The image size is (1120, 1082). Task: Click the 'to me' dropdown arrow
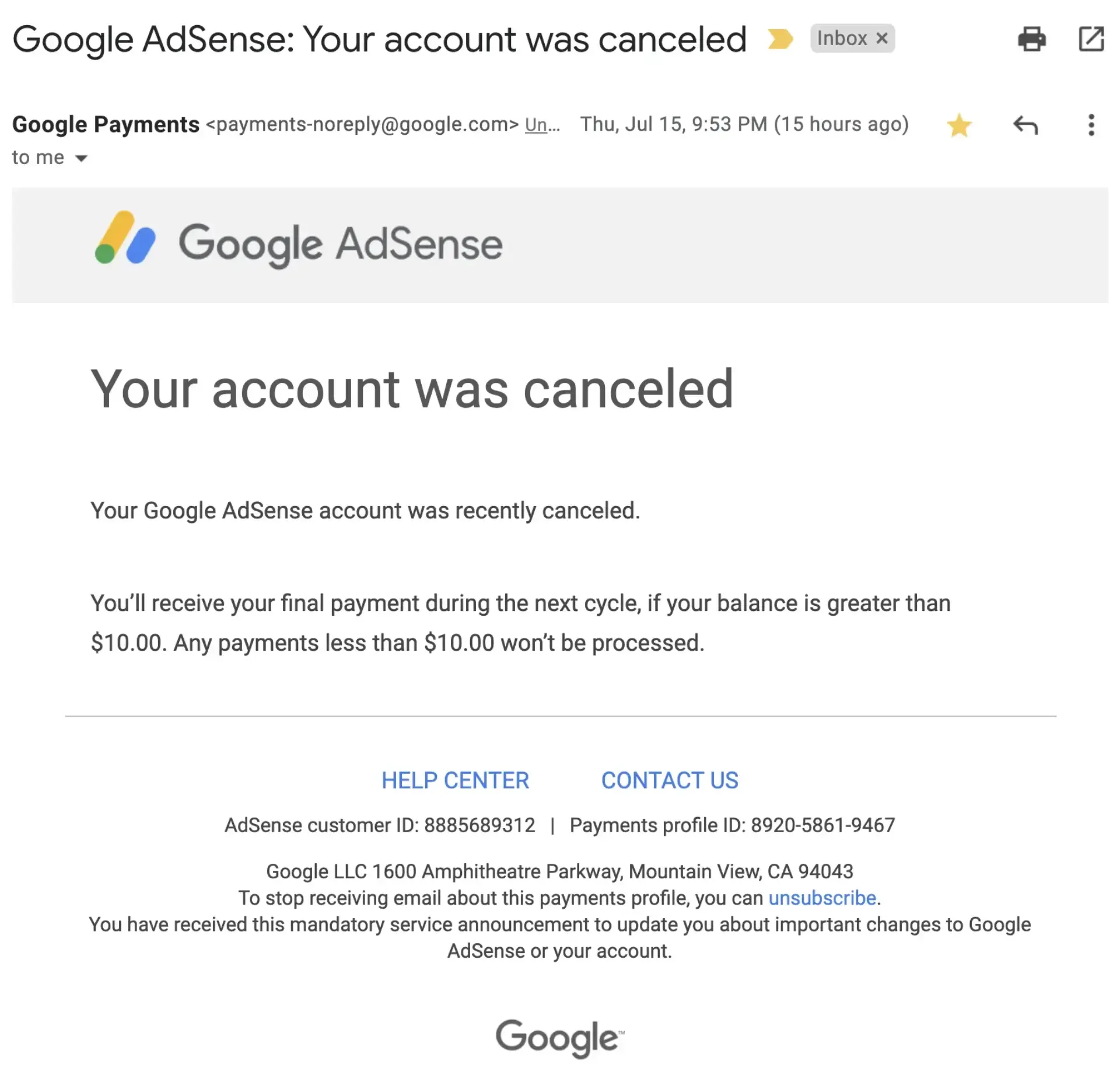(82, 157)
